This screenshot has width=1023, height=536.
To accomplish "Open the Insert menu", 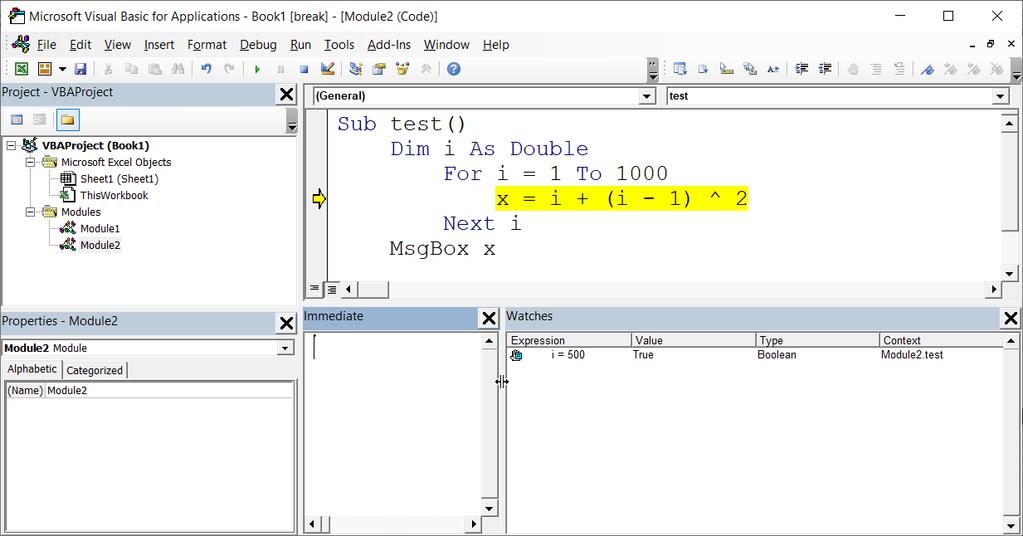I will [x=159, y=45].
